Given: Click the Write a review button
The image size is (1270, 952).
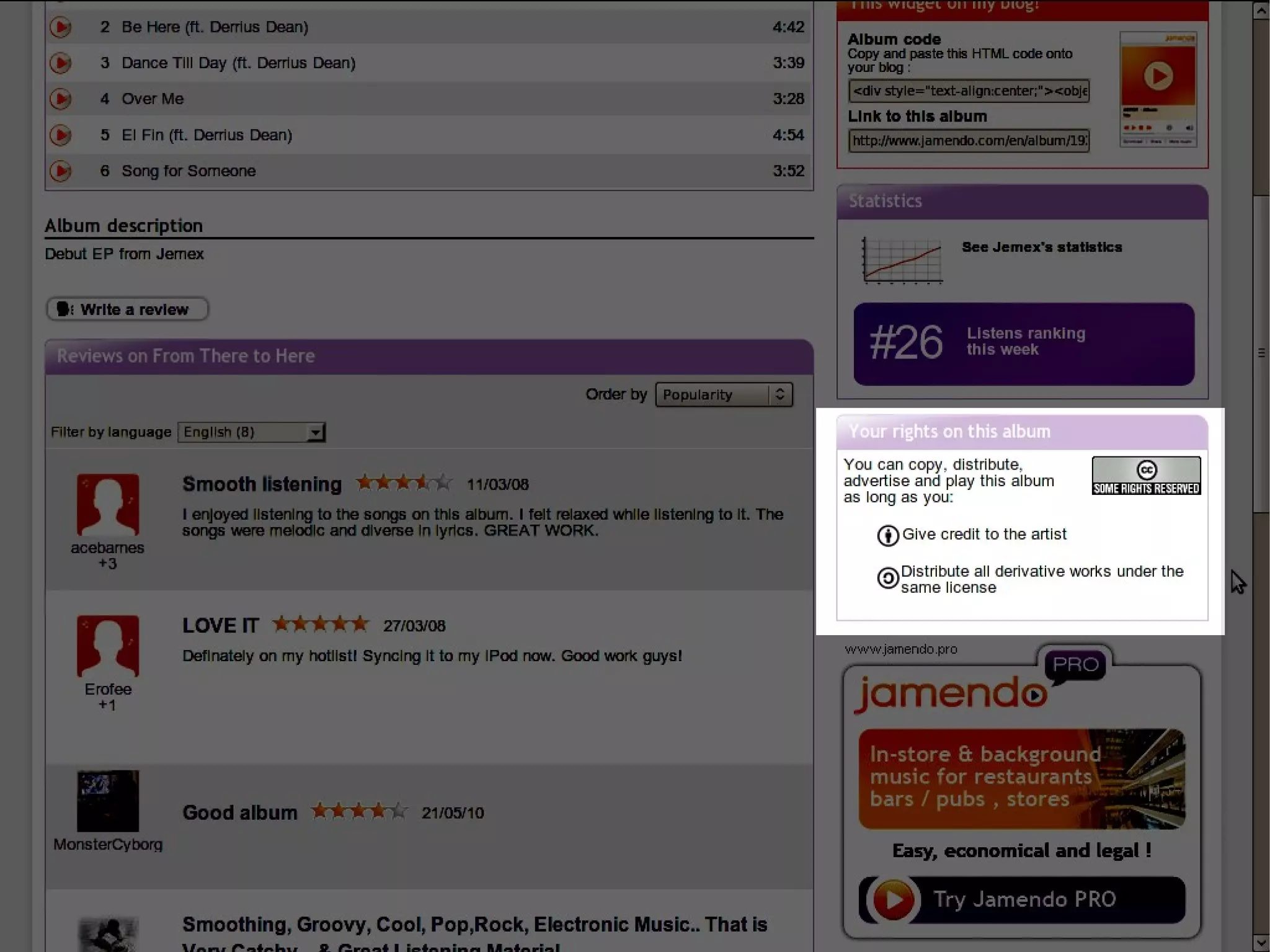Looking at the screenshot, I should pyautogui.click(x=127, y=309).
